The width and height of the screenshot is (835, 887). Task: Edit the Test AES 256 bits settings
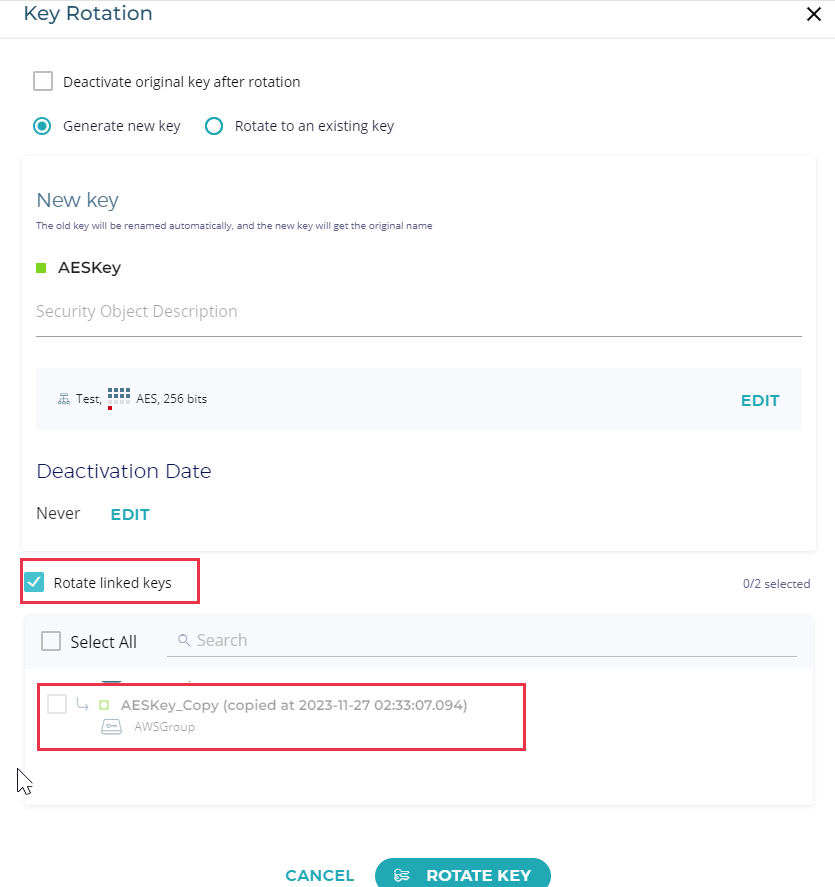coord(759,400)
